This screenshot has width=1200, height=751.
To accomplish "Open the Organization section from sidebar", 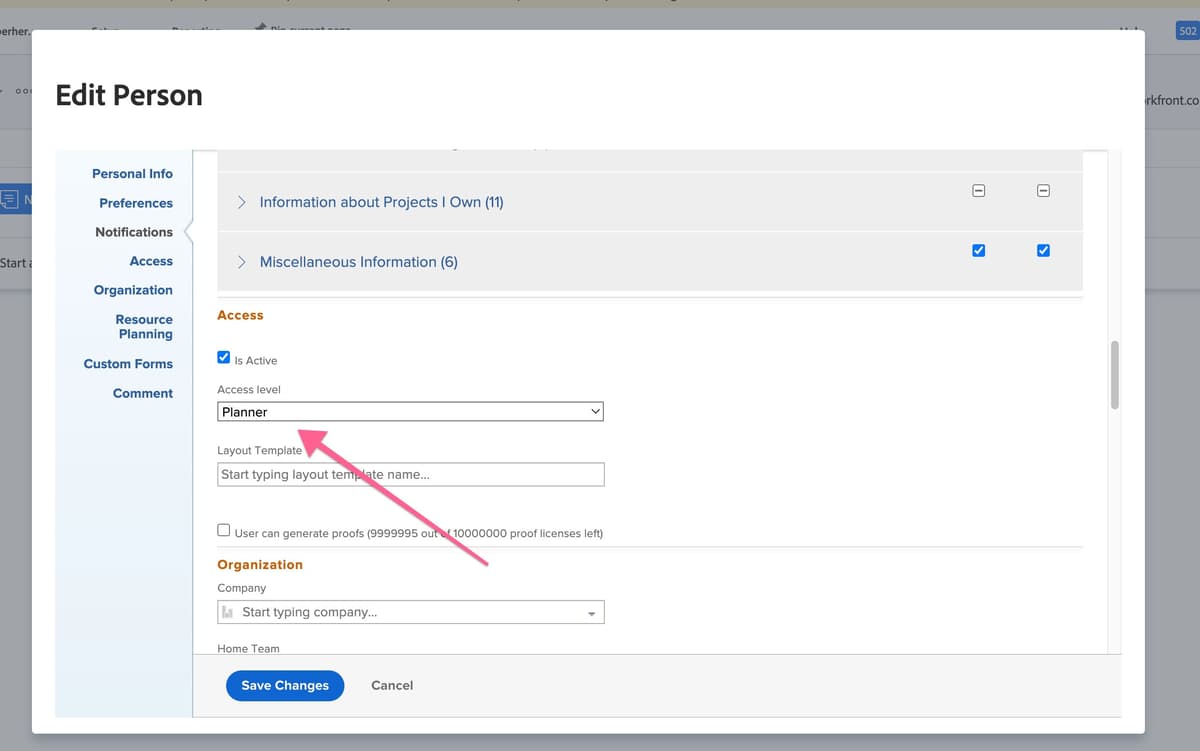I will tap(133, 290).
